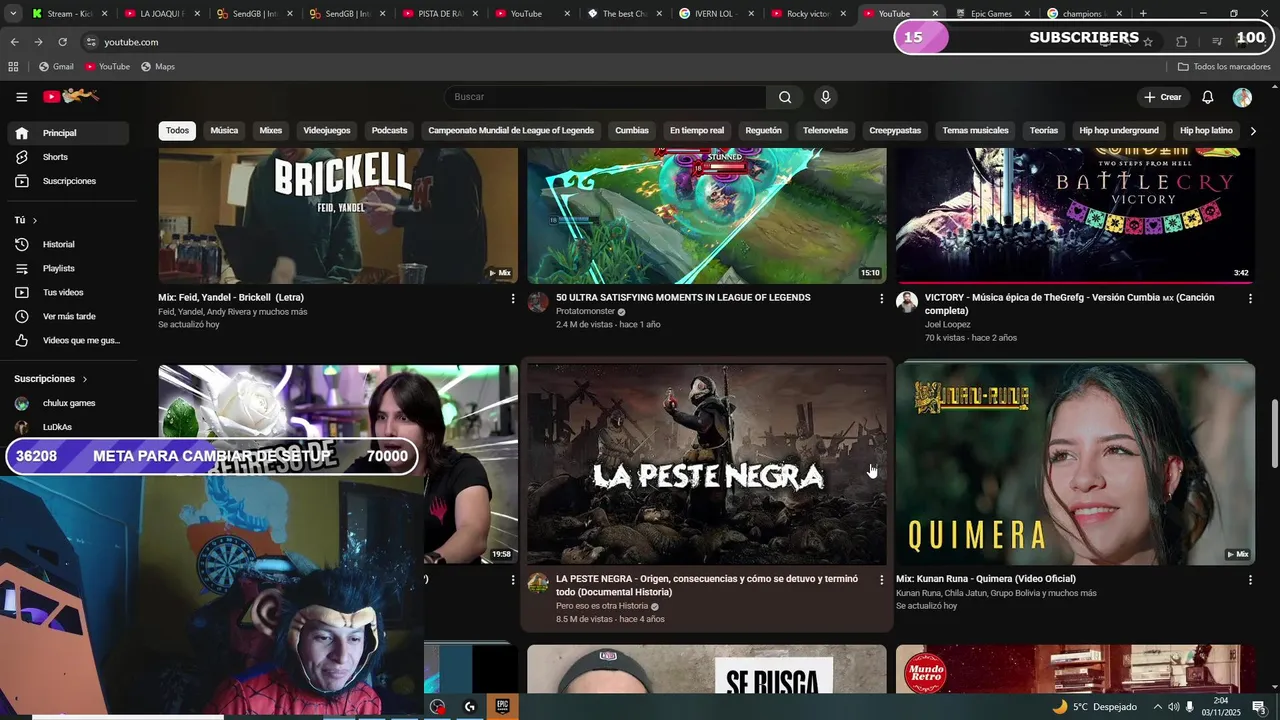The image size is (1280, 720).
Task: Open the tab search dropdown arrow
Action: coord(14,14)
